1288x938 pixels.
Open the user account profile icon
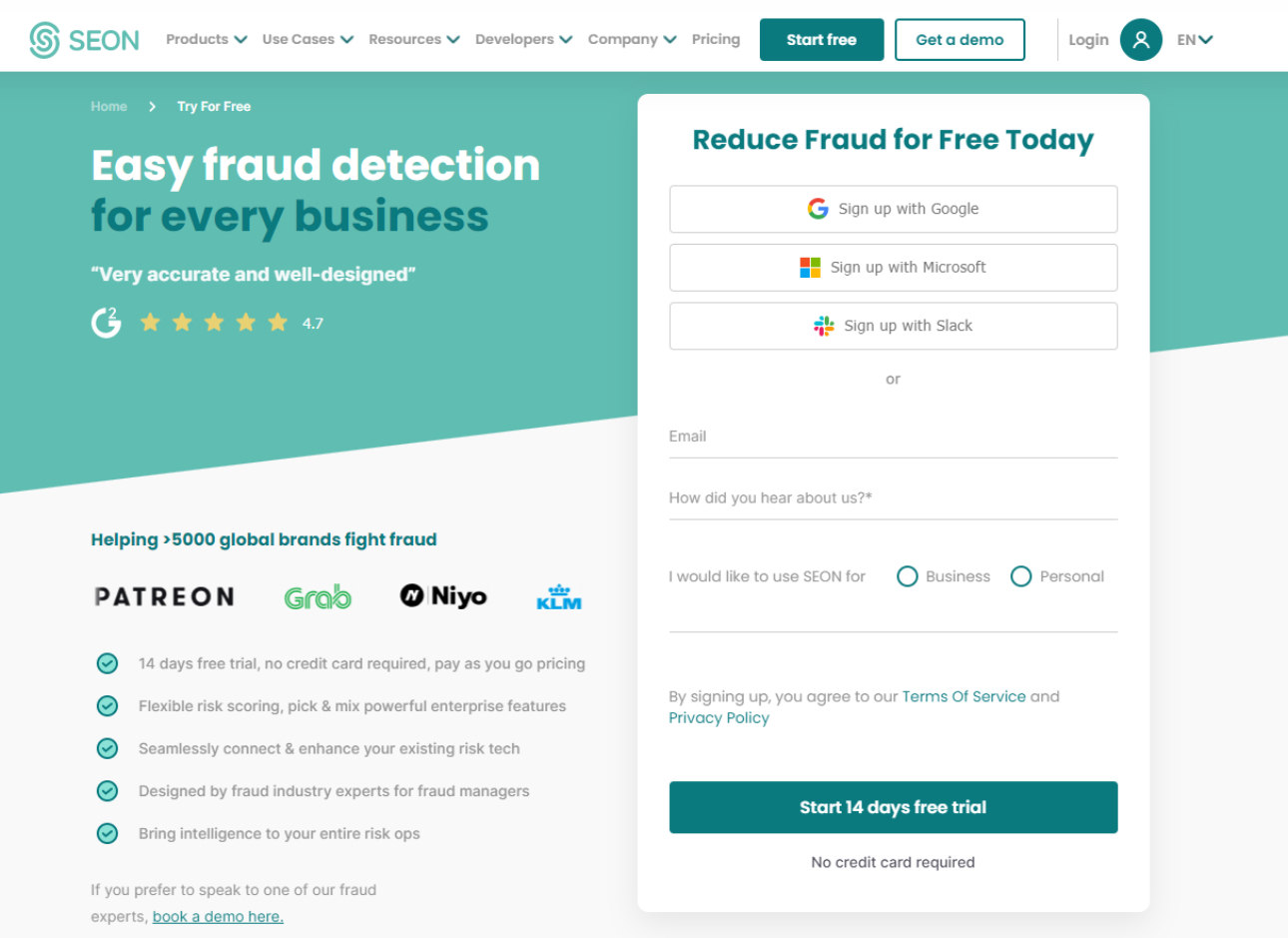[1140, 40]
